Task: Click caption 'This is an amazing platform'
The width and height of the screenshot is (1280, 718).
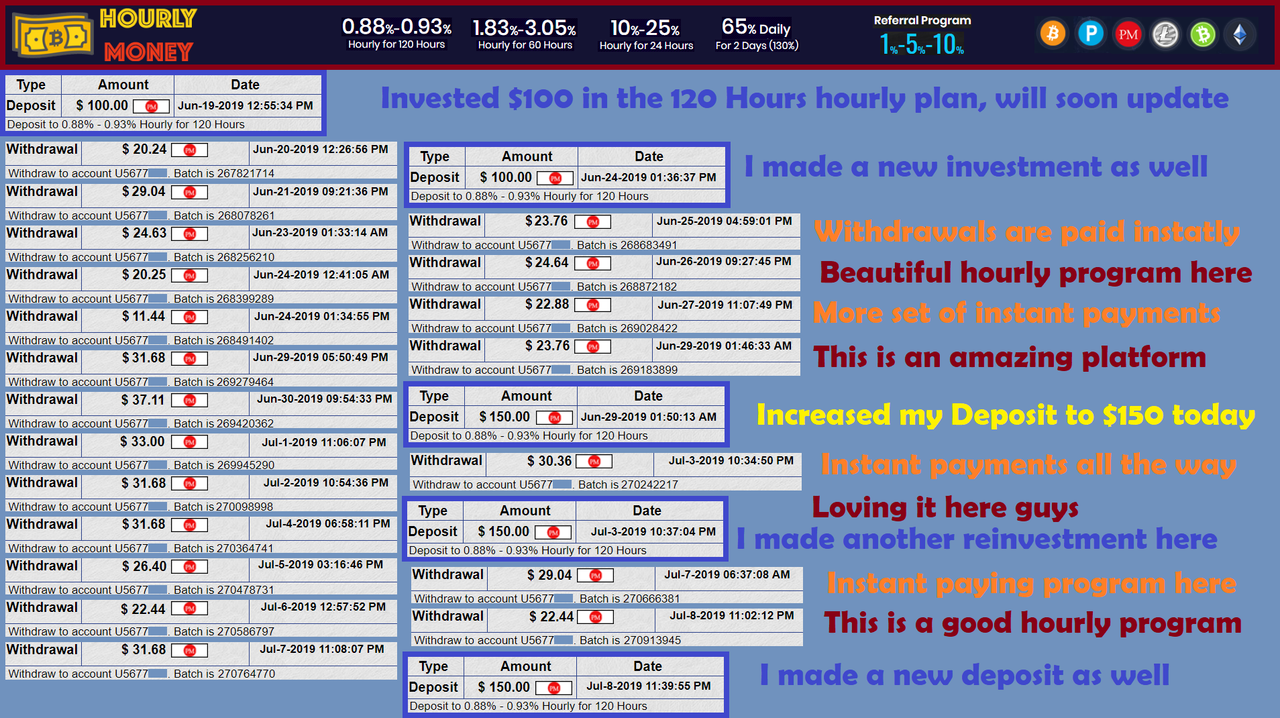Action: coord(1010,357)
